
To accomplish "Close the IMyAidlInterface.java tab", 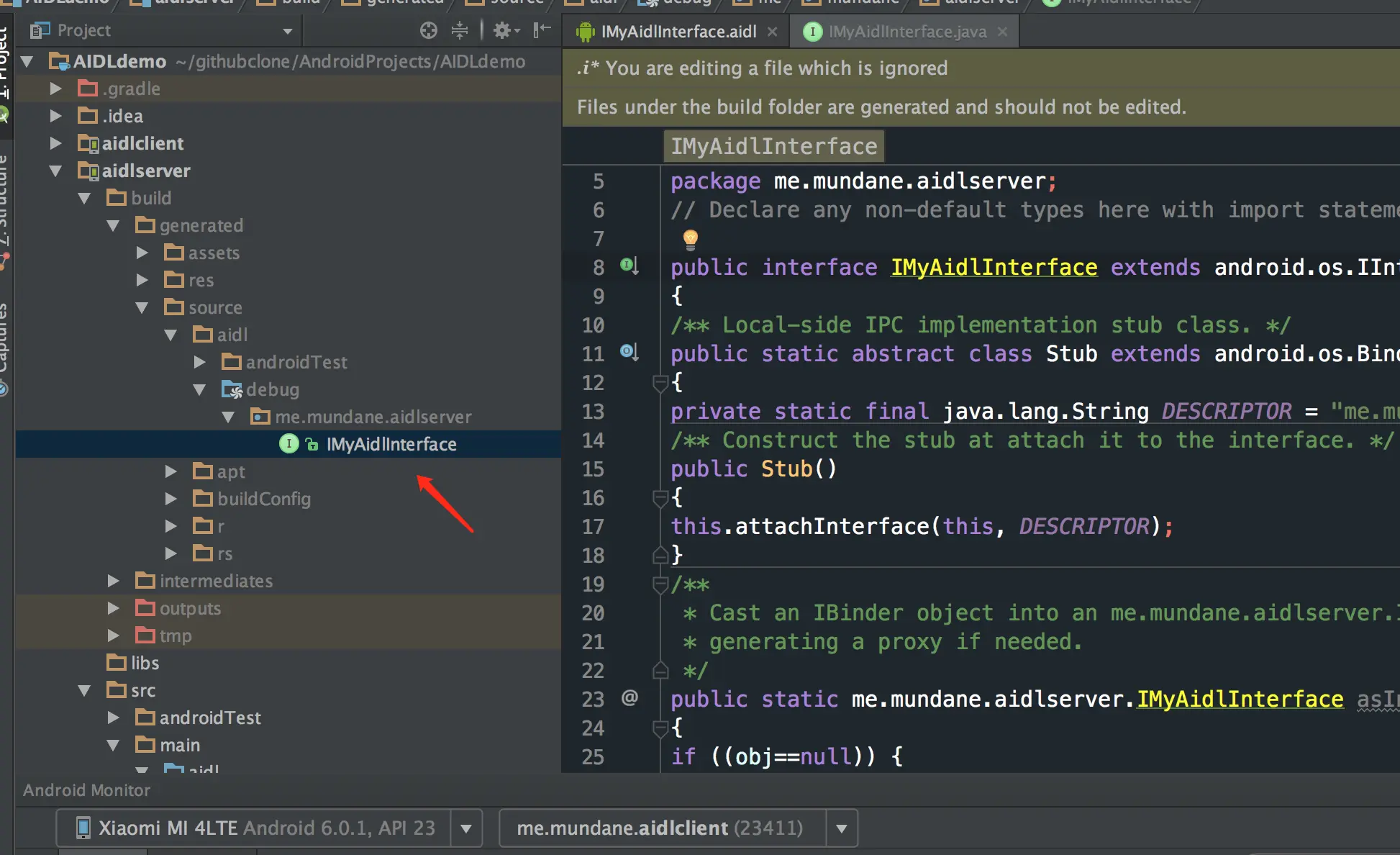I will click(x=1003, y=32).
